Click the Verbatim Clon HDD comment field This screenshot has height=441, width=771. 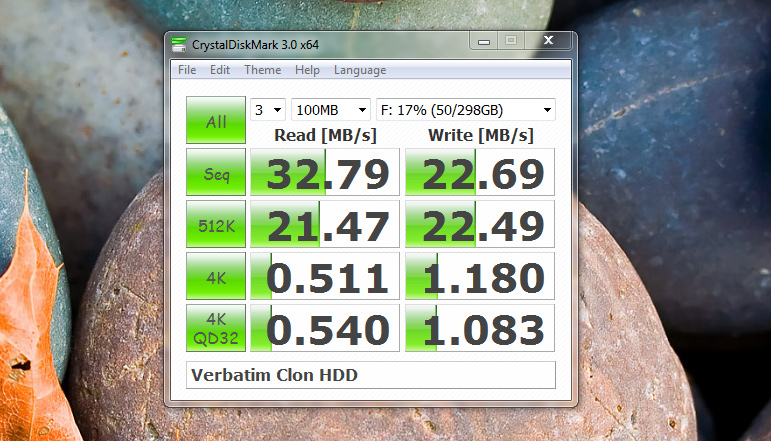point(371,375)
